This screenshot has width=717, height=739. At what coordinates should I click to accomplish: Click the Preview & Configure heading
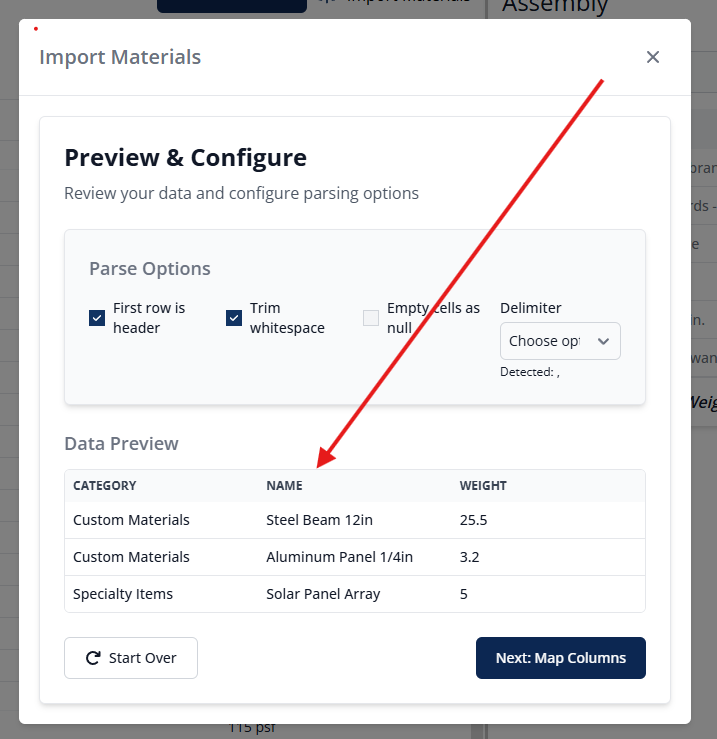tap(185, 157)
